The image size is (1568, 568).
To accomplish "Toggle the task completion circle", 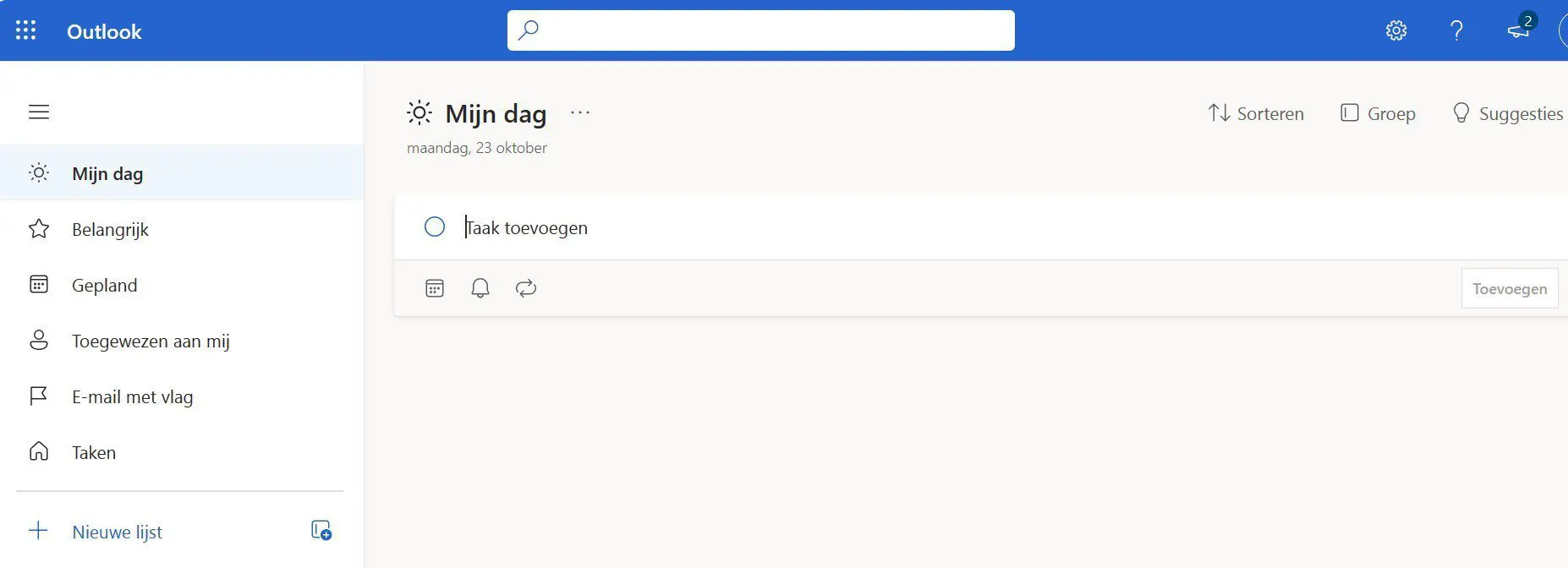I will [435, 227].
